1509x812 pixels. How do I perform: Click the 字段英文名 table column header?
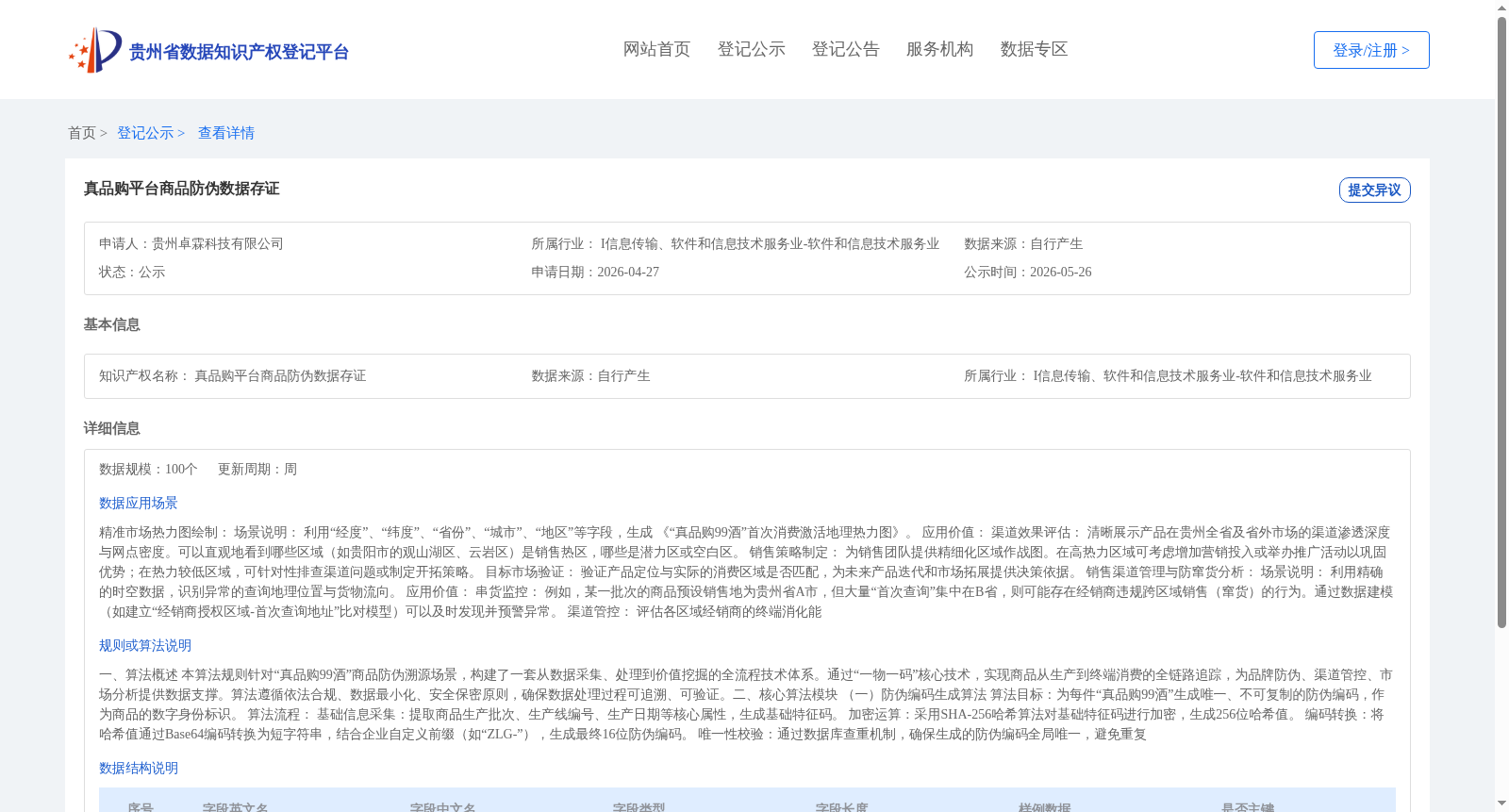pyautogui.click(x=236, y=807)
